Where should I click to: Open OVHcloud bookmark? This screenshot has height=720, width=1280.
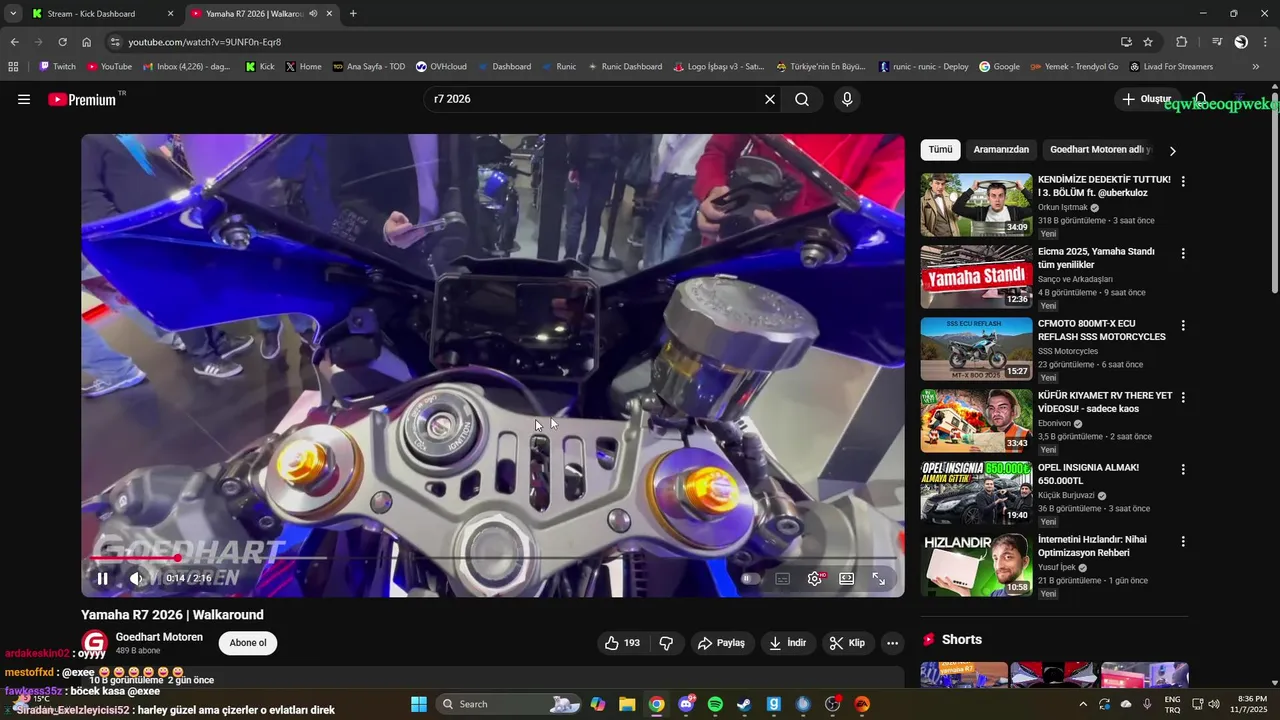(x=441, y=67)
